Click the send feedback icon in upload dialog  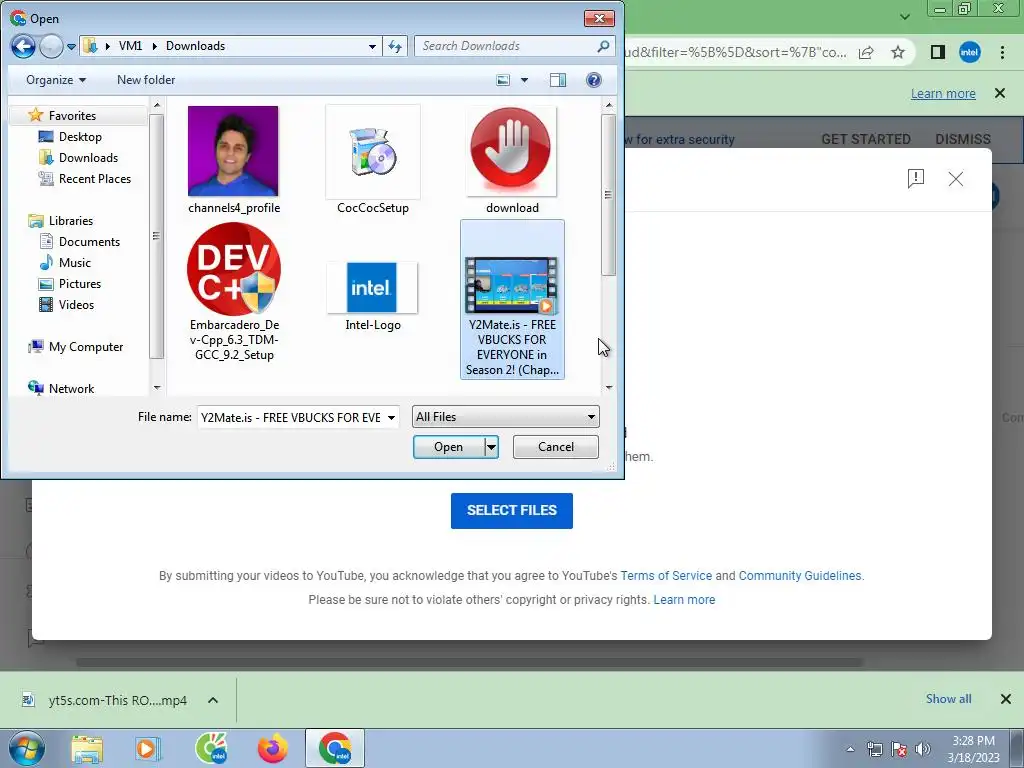[x=916, y=178]
